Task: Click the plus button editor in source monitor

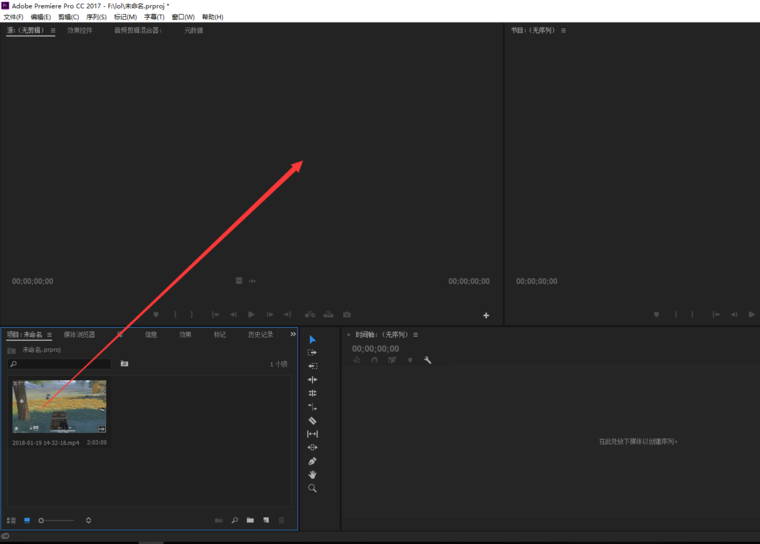Action: pyautogui.click(x=486, y=315)
